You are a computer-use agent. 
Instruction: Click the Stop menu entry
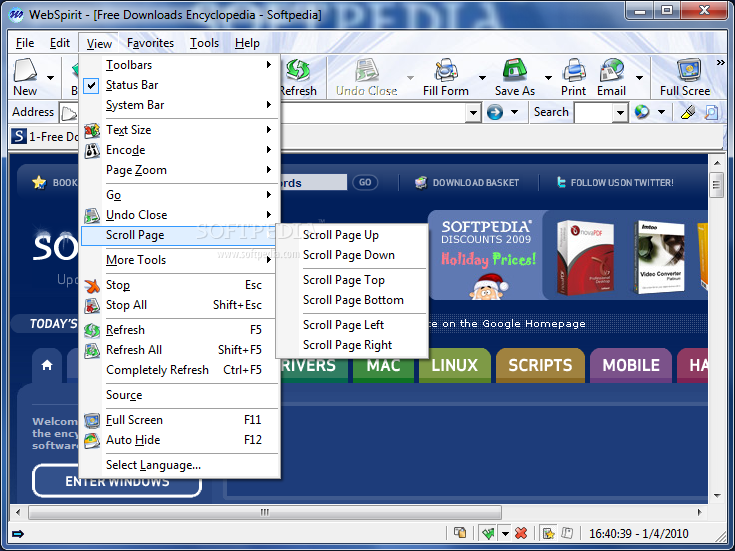[x=180, y=285]
